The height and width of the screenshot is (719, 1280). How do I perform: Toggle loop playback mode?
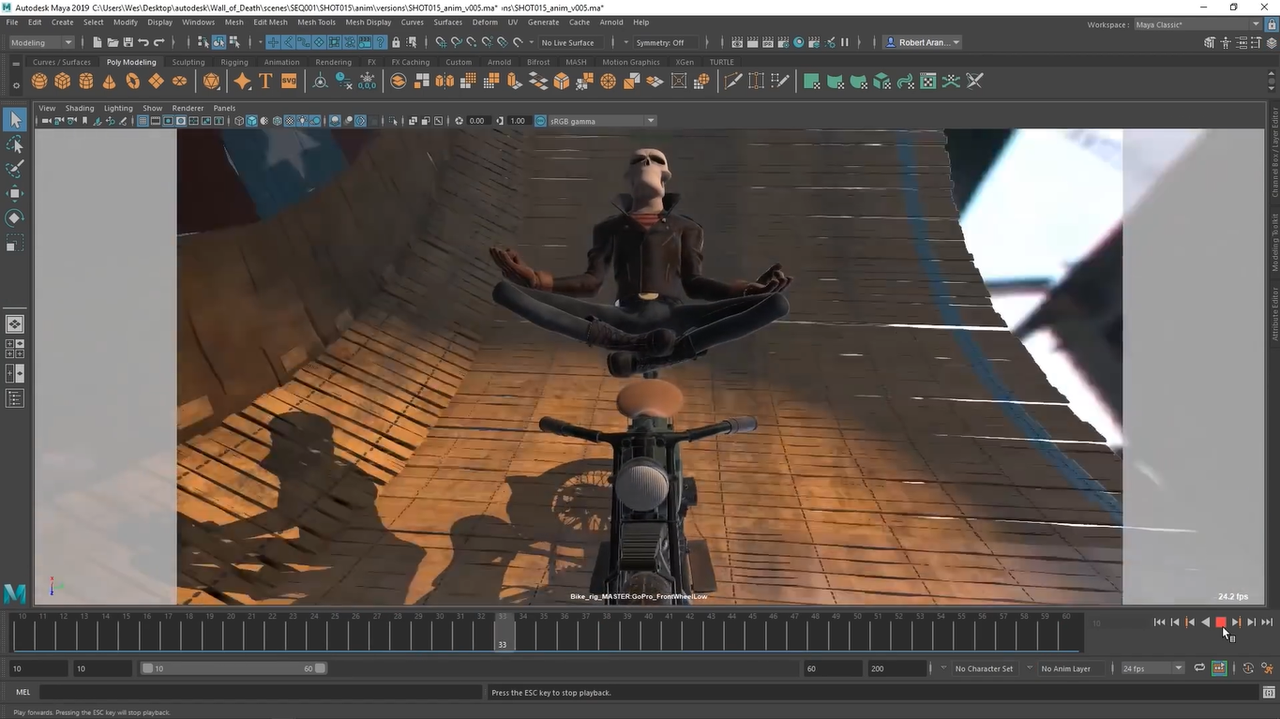pyautogui.click(x=1199, y=668)
